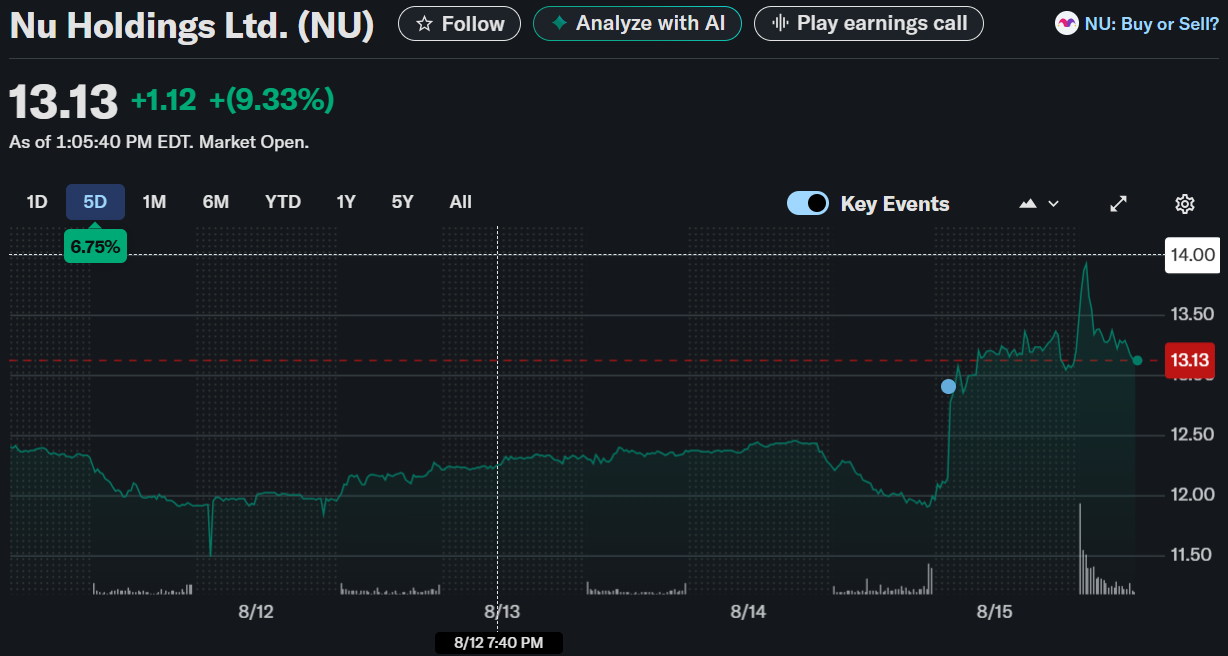Click the Follow star button
This screenshot has height=656, width=1228.
click(459, 23)
